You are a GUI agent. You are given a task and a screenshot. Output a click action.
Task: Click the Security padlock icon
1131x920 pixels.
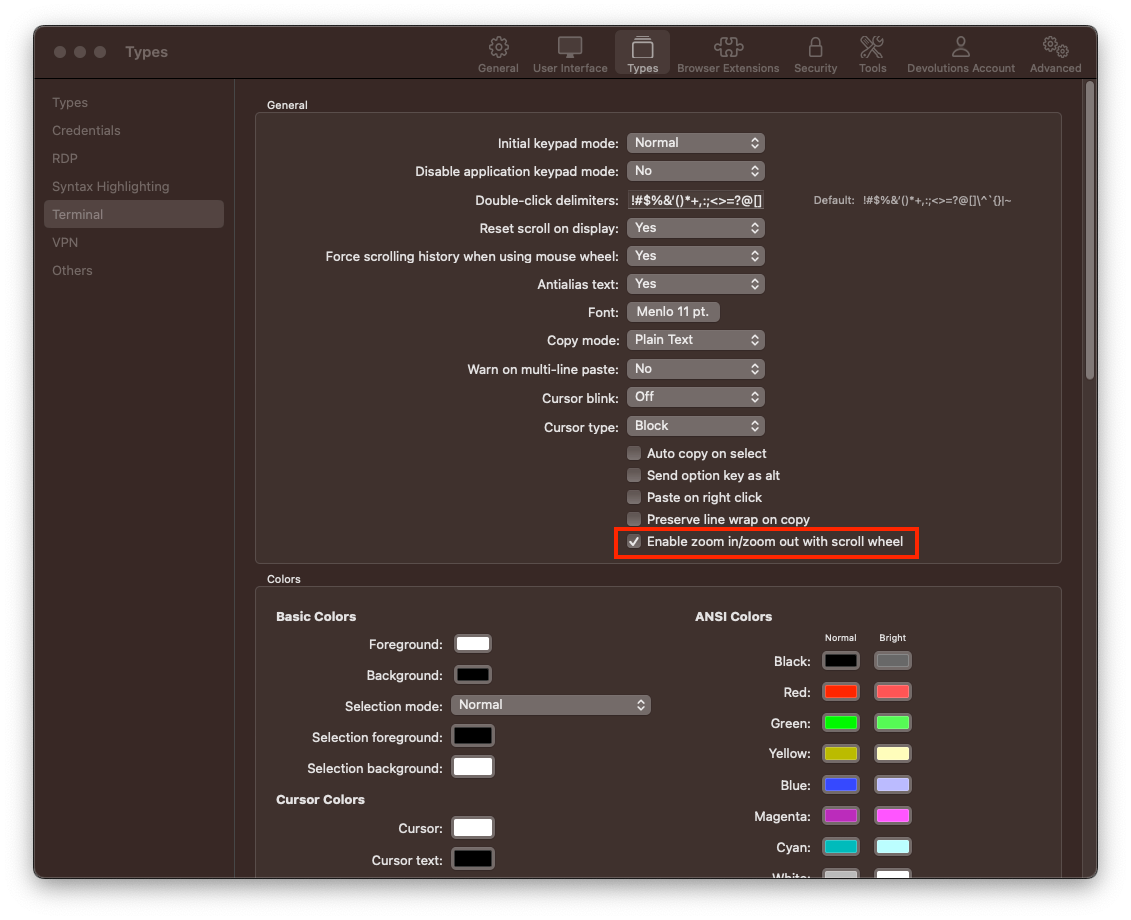pos(815,52)
